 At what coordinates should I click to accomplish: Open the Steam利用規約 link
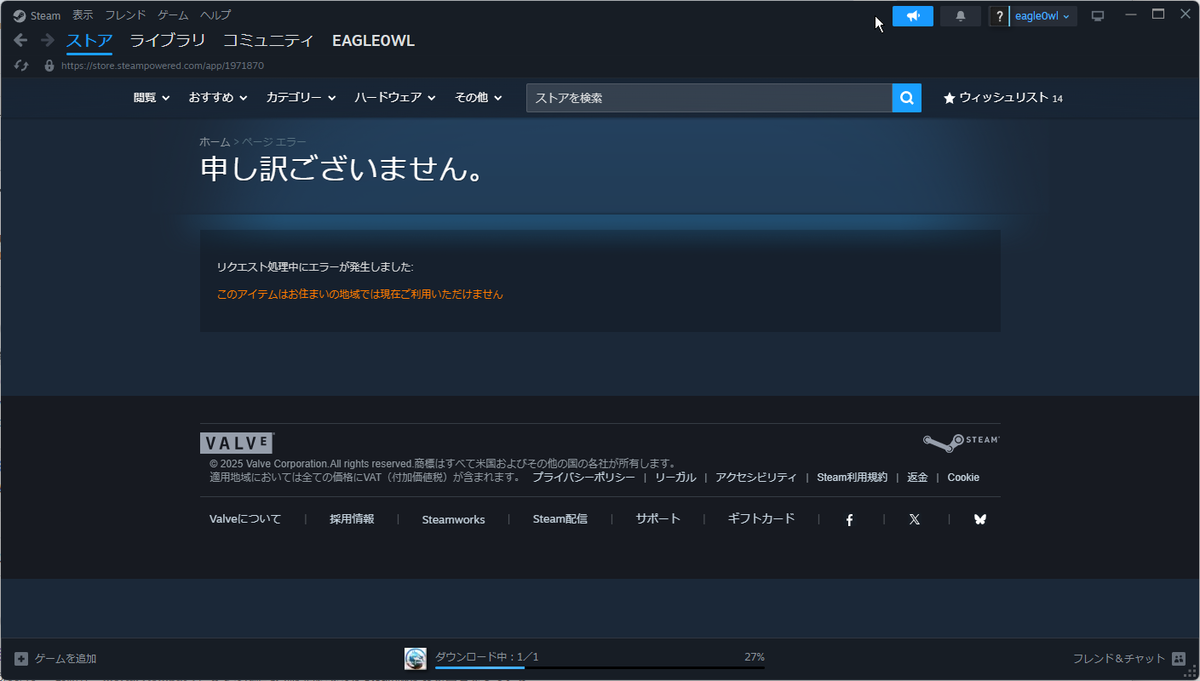point(852,478)
